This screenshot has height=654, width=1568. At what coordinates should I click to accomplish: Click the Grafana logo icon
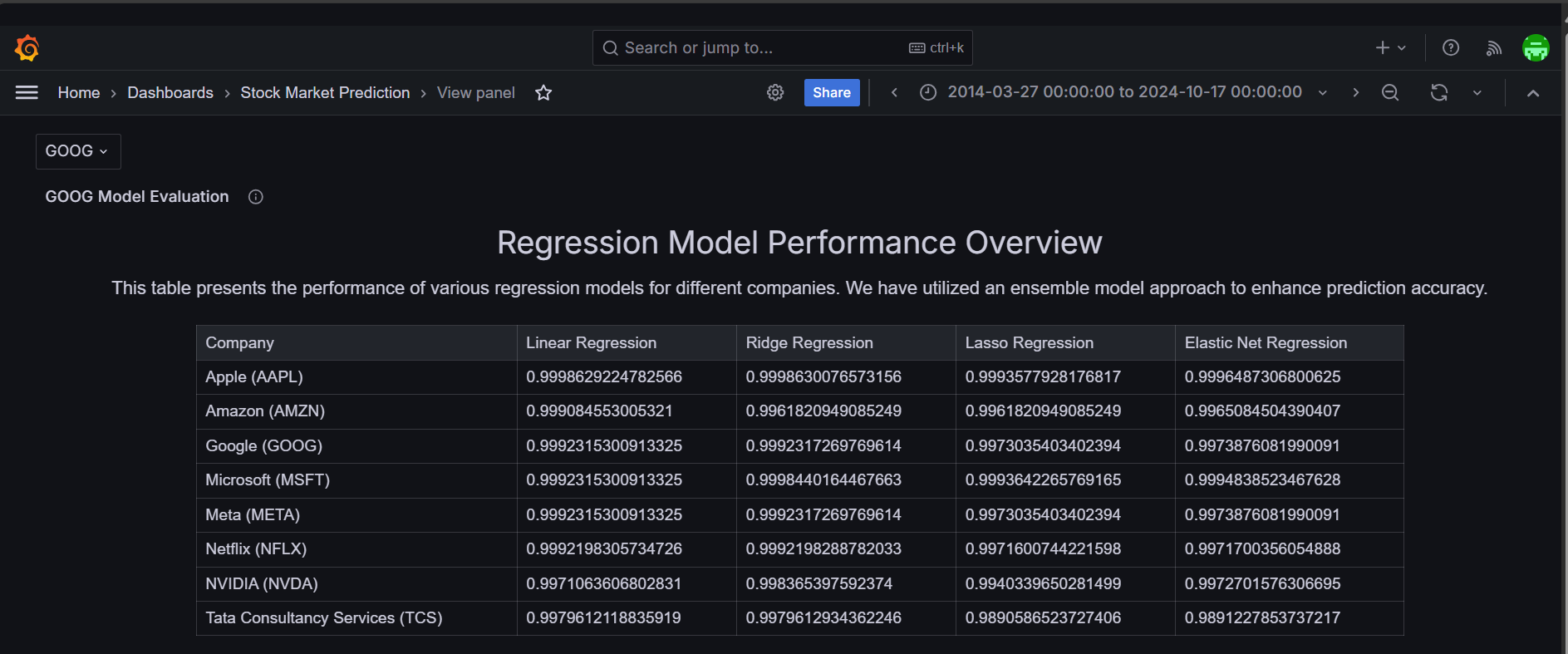[27, 48]
